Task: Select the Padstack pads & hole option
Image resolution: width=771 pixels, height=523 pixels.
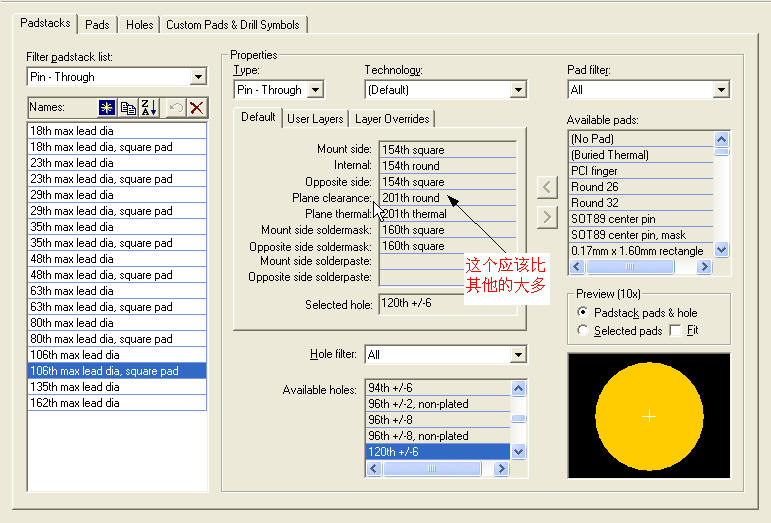Action: pos(583,313)
